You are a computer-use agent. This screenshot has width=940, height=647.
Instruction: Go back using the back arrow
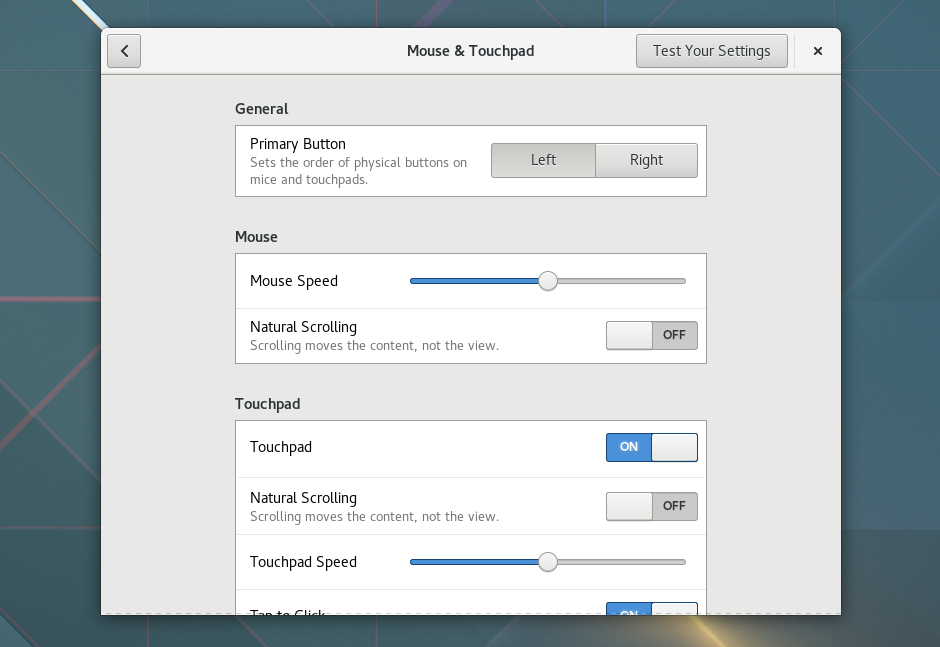click(123, 50)
